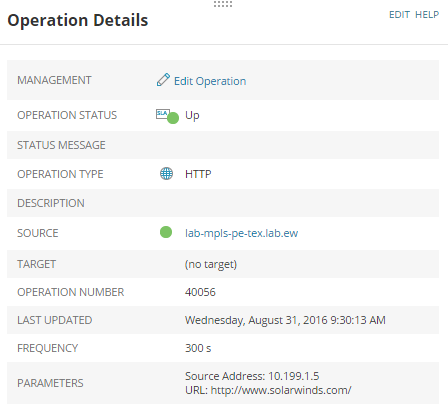The image size is (448, 412).
Task: Click the Source Address 10.199.1.5 text
Action: coord(252,376)
